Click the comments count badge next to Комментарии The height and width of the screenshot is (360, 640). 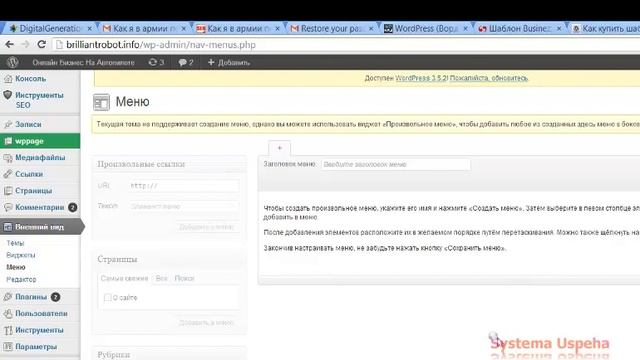tap(73, 207)
